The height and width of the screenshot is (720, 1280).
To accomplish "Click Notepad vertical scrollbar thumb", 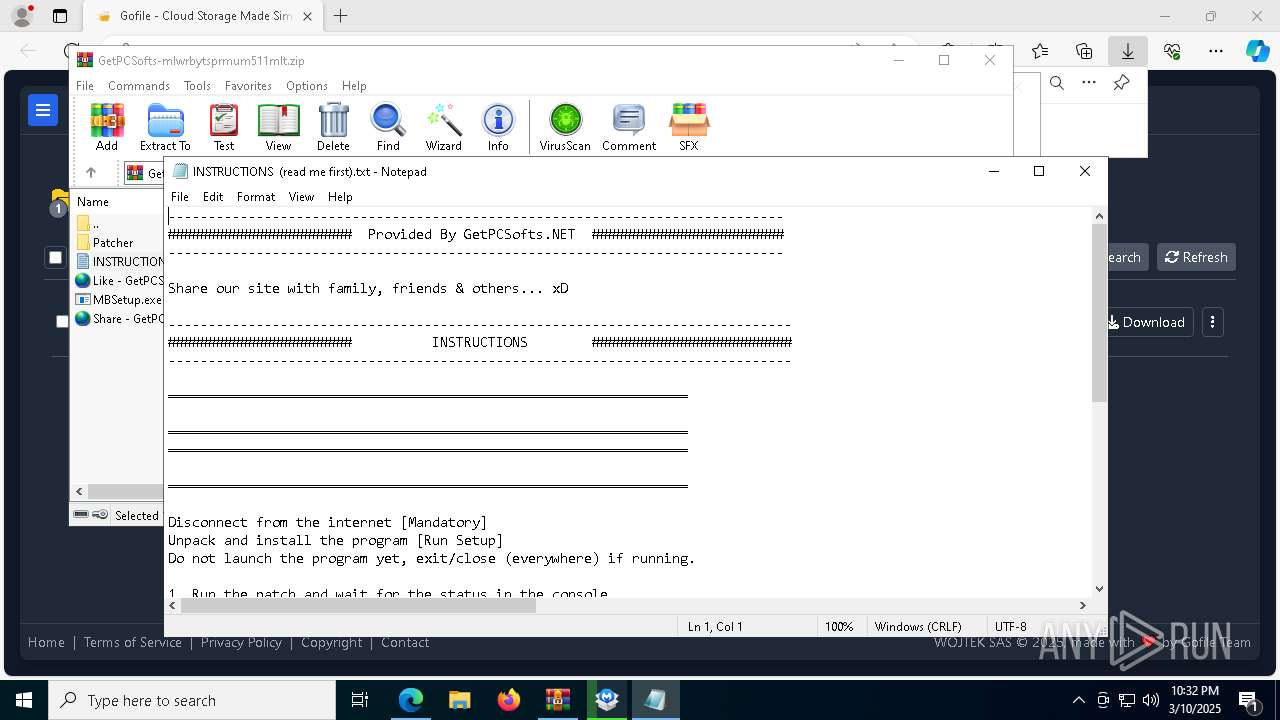I will point(1100,313).
